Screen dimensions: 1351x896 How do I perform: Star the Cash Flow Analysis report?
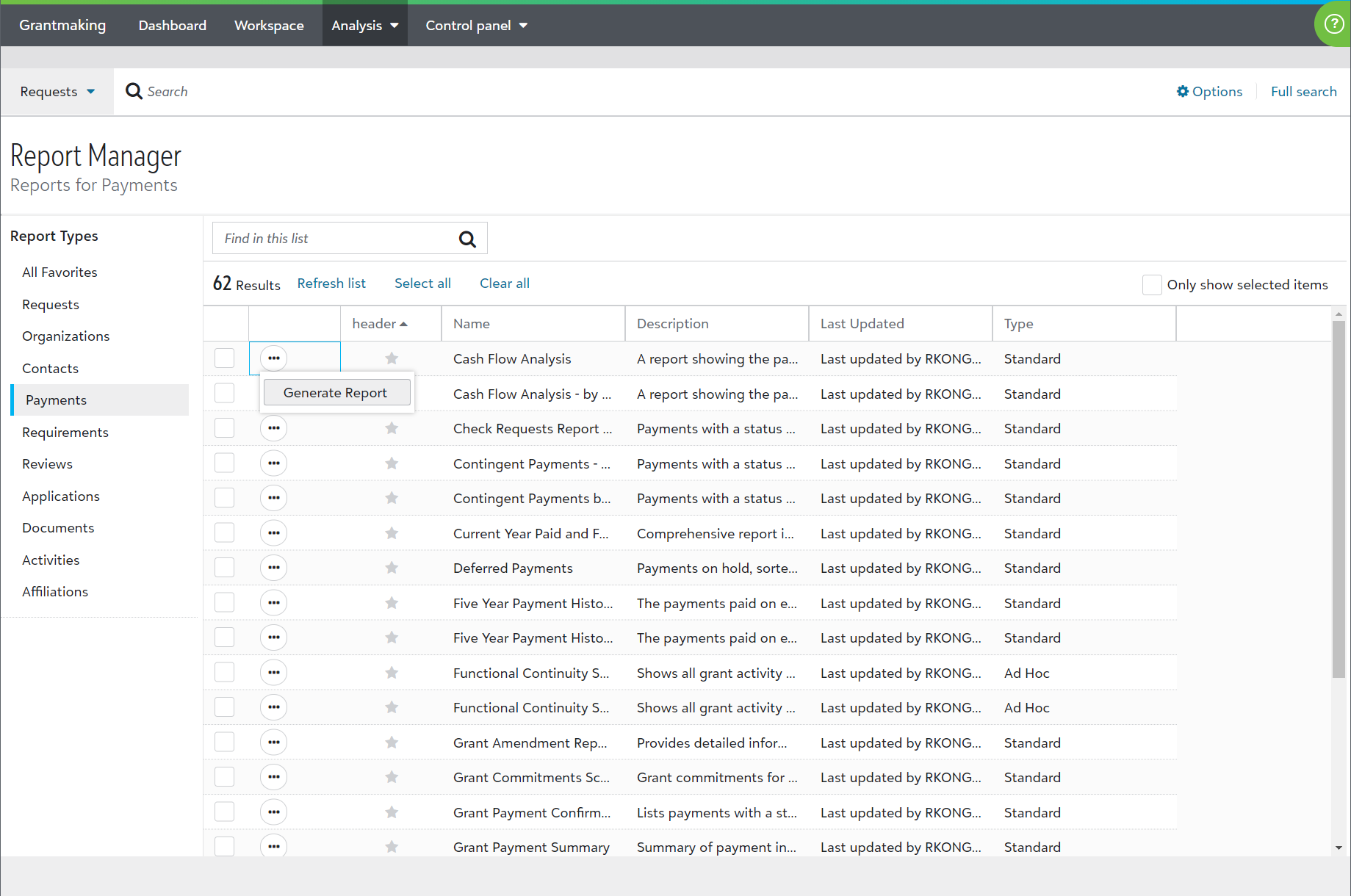point(391,358)
